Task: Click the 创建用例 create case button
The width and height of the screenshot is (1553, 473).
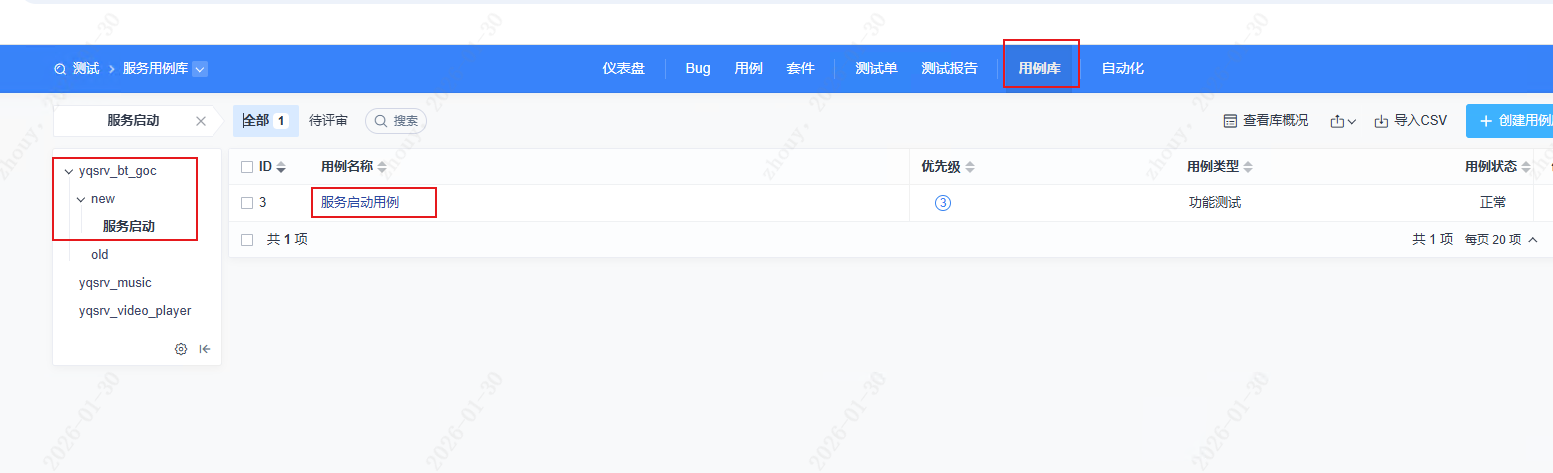Action: point(1509,121)
